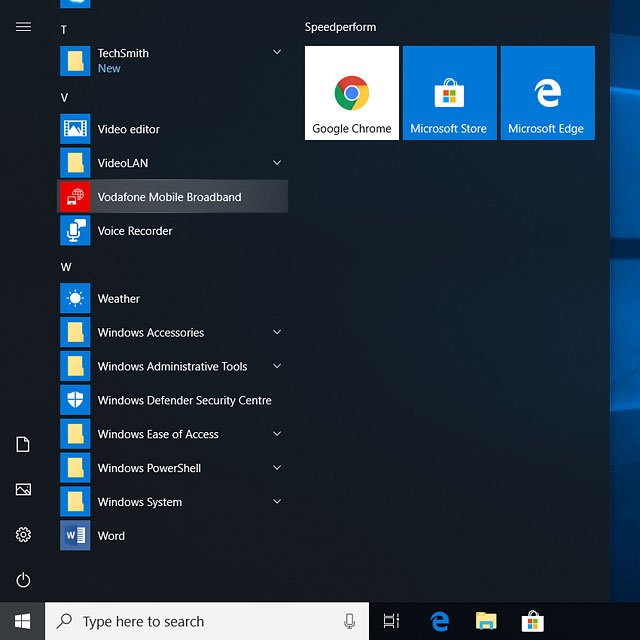Expand Windows PowerShell folder
640x640 pixels.
coord(277,468)
